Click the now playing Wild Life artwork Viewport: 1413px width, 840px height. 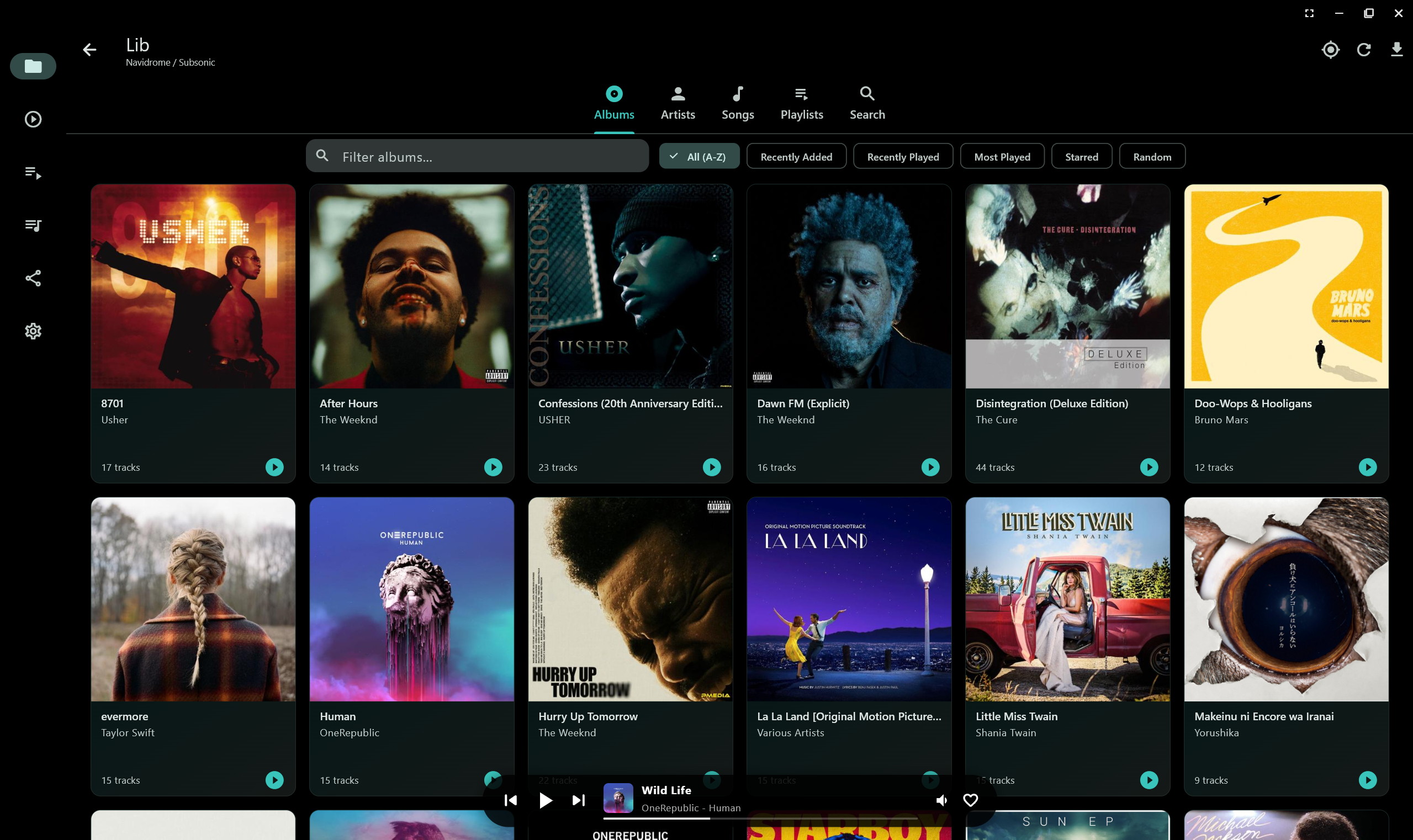[618, 798]
